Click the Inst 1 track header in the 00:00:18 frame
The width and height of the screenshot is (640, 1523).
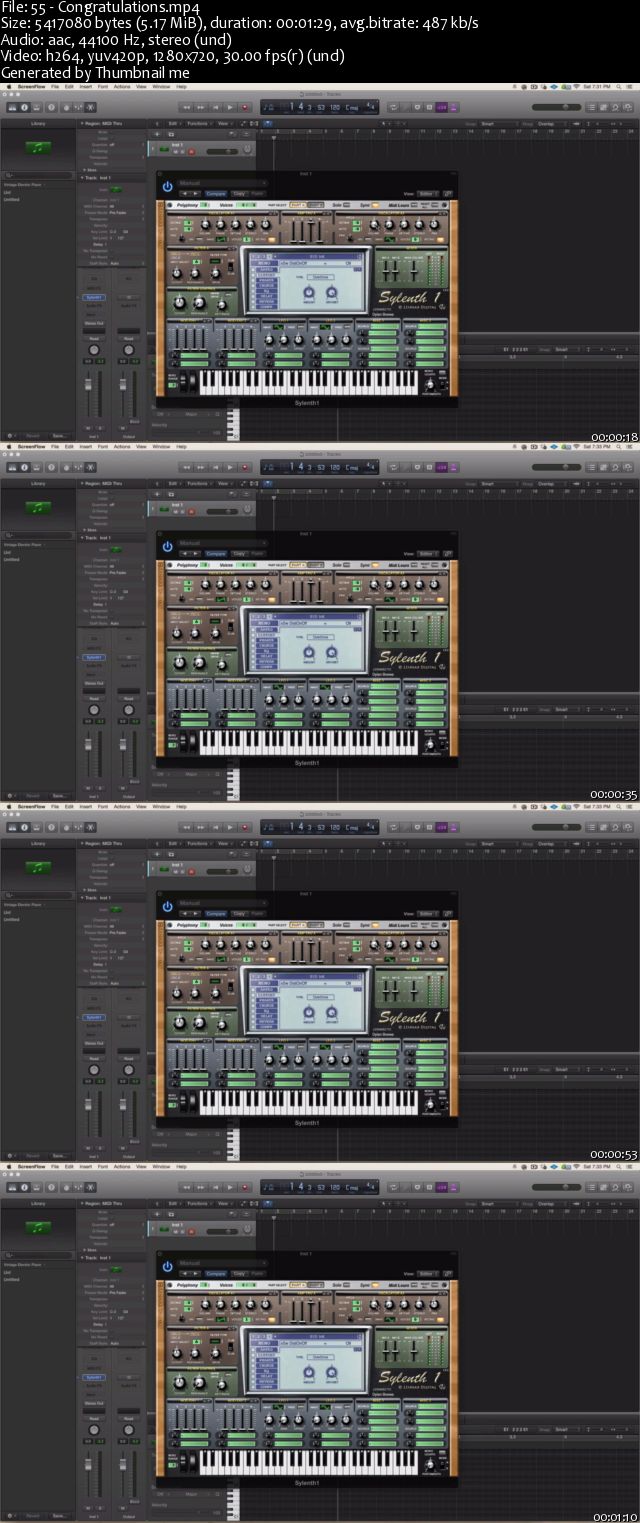coord(200,148)
